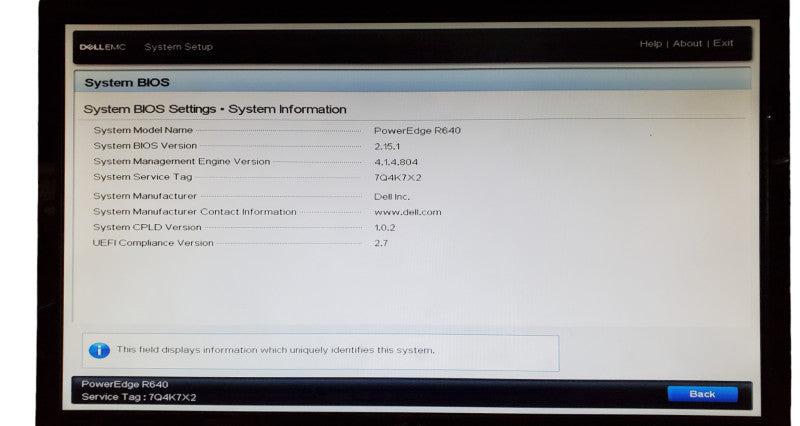The width and height of the screenshot is (800, 426).
Task: Select the System Model Name label
Action: [143, 130]
